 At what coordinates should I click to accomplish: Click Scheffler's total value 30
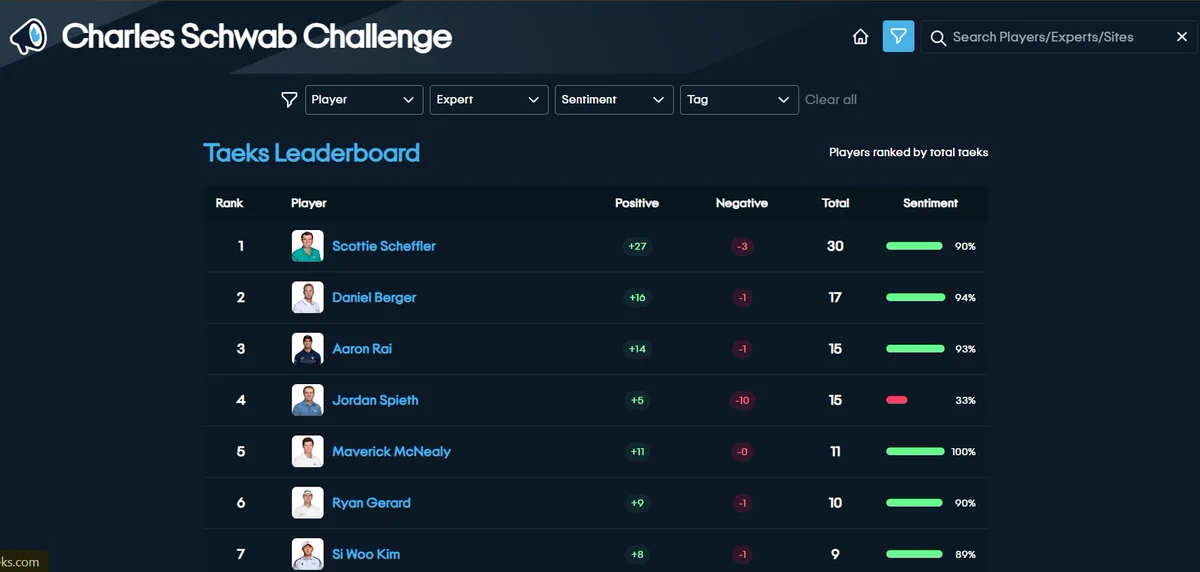835,246
